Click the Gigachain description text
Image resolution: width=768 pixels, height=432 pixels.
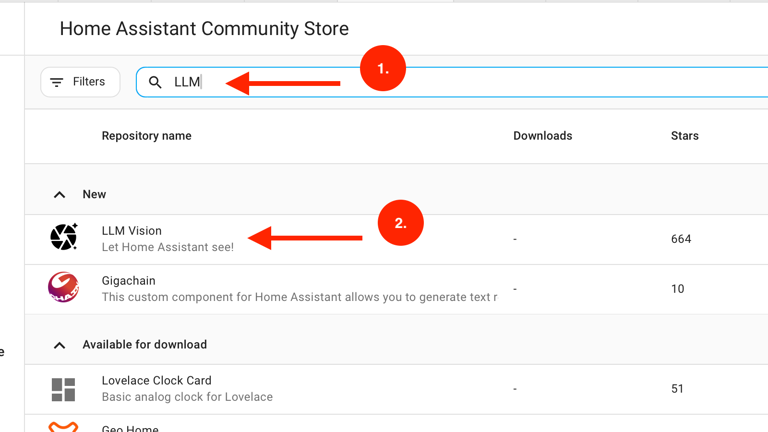[x=298, y=297]
